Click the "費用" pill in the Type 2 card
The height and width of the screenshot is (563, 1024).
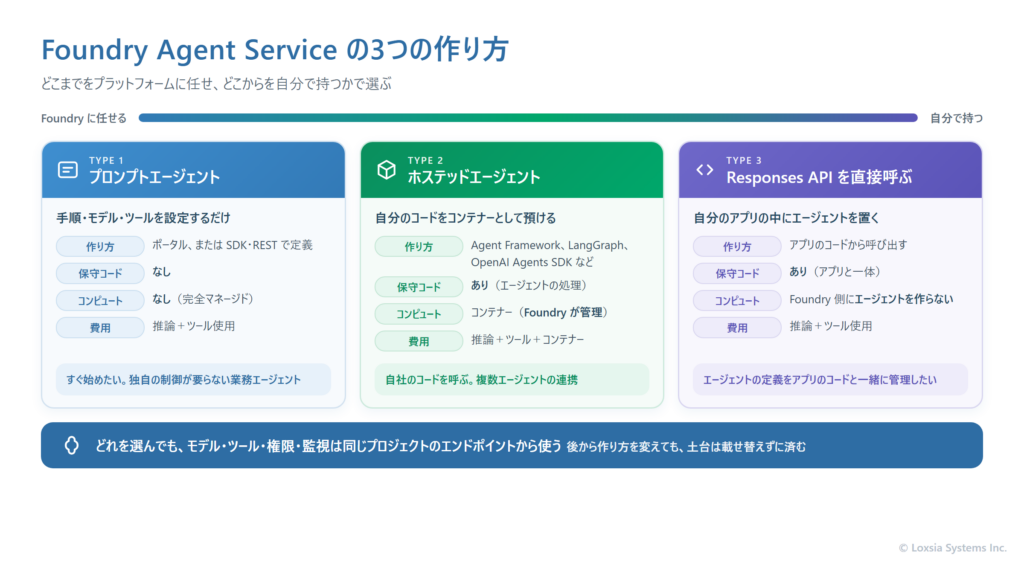pos(419,341)
